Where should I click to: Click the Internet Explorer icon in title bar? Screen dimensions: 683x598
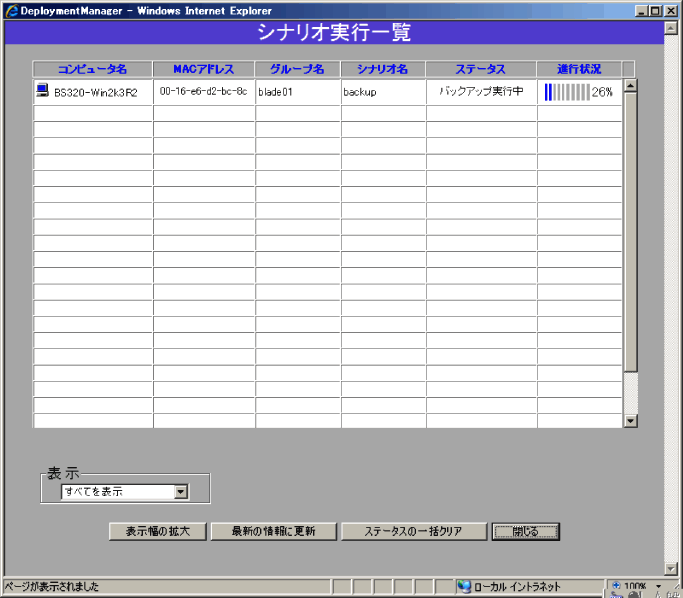tap(11, 10)
